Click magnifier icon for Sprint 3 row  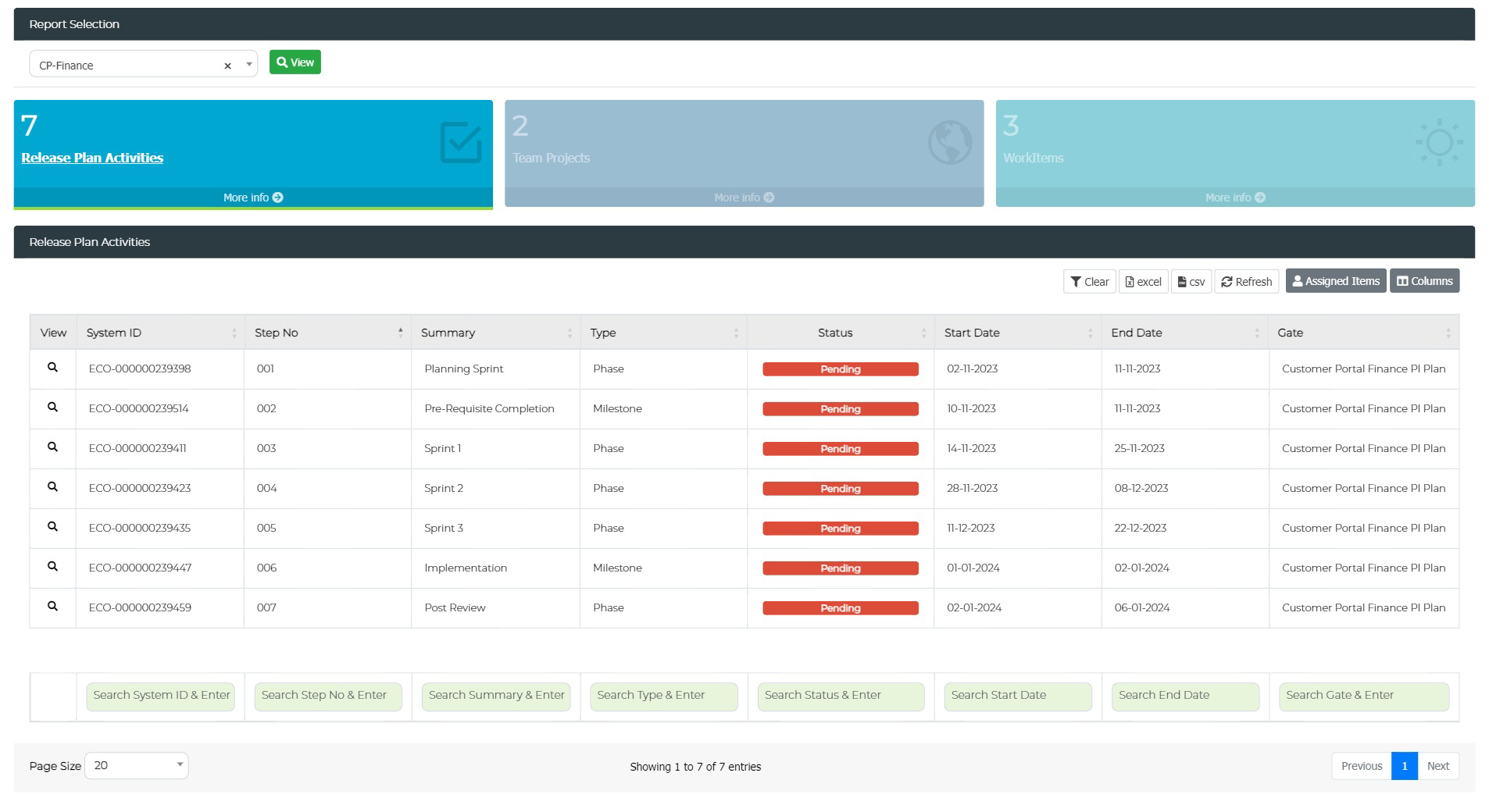[52, 526]
